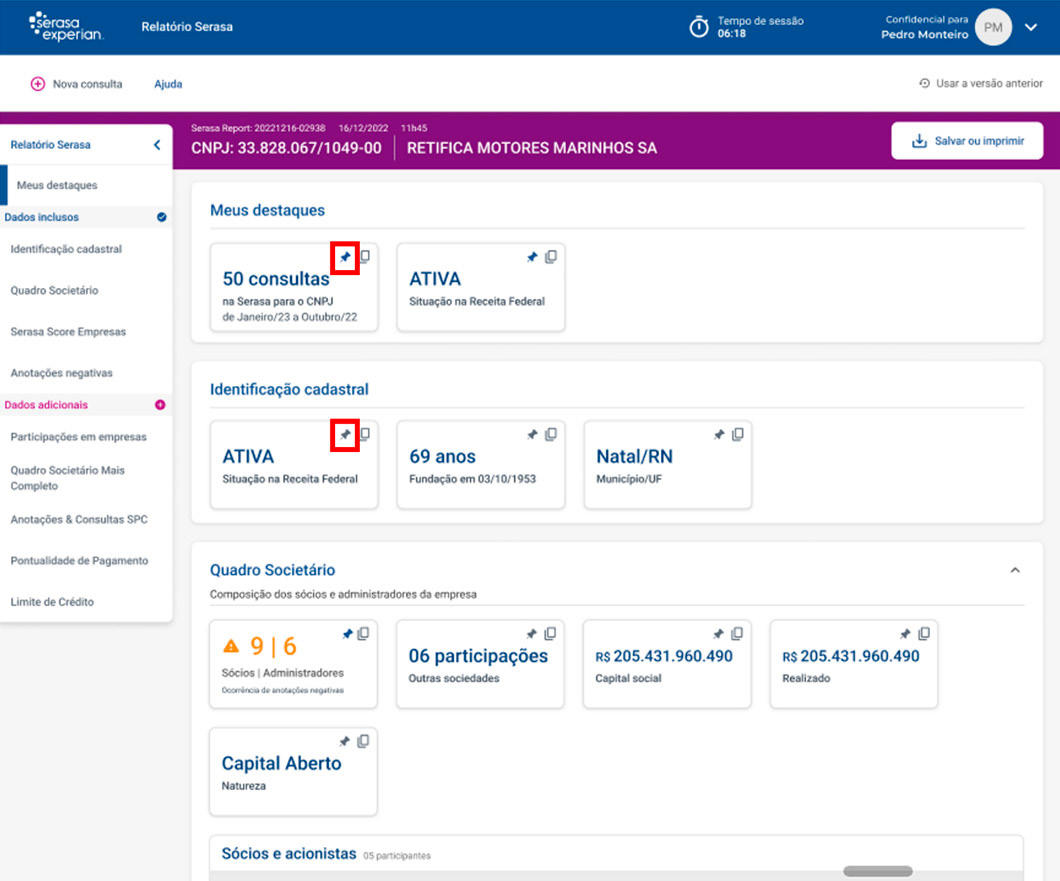Viewport: 1060px width, 881px height.
Task: Toggle pin on the Sócios | Administradores card
Action: [347, 634]
